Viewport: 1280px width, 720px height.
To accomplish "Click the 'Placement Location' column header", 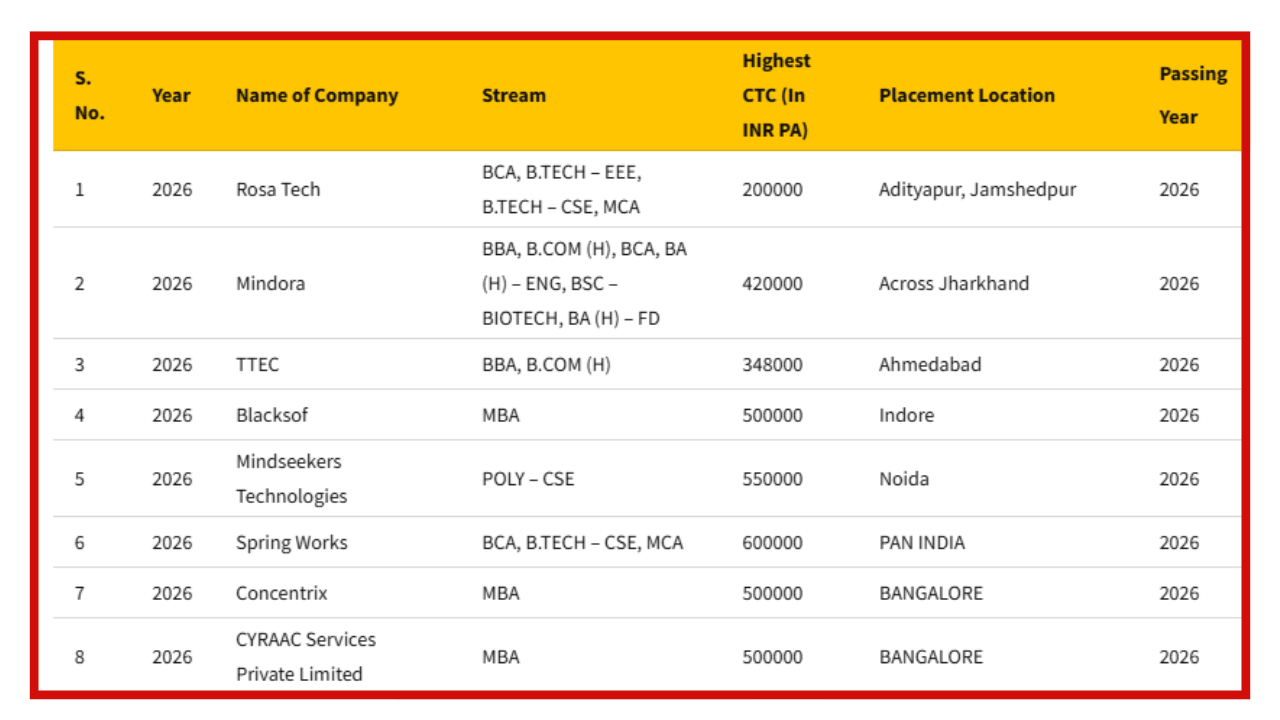I will (966, 96).
